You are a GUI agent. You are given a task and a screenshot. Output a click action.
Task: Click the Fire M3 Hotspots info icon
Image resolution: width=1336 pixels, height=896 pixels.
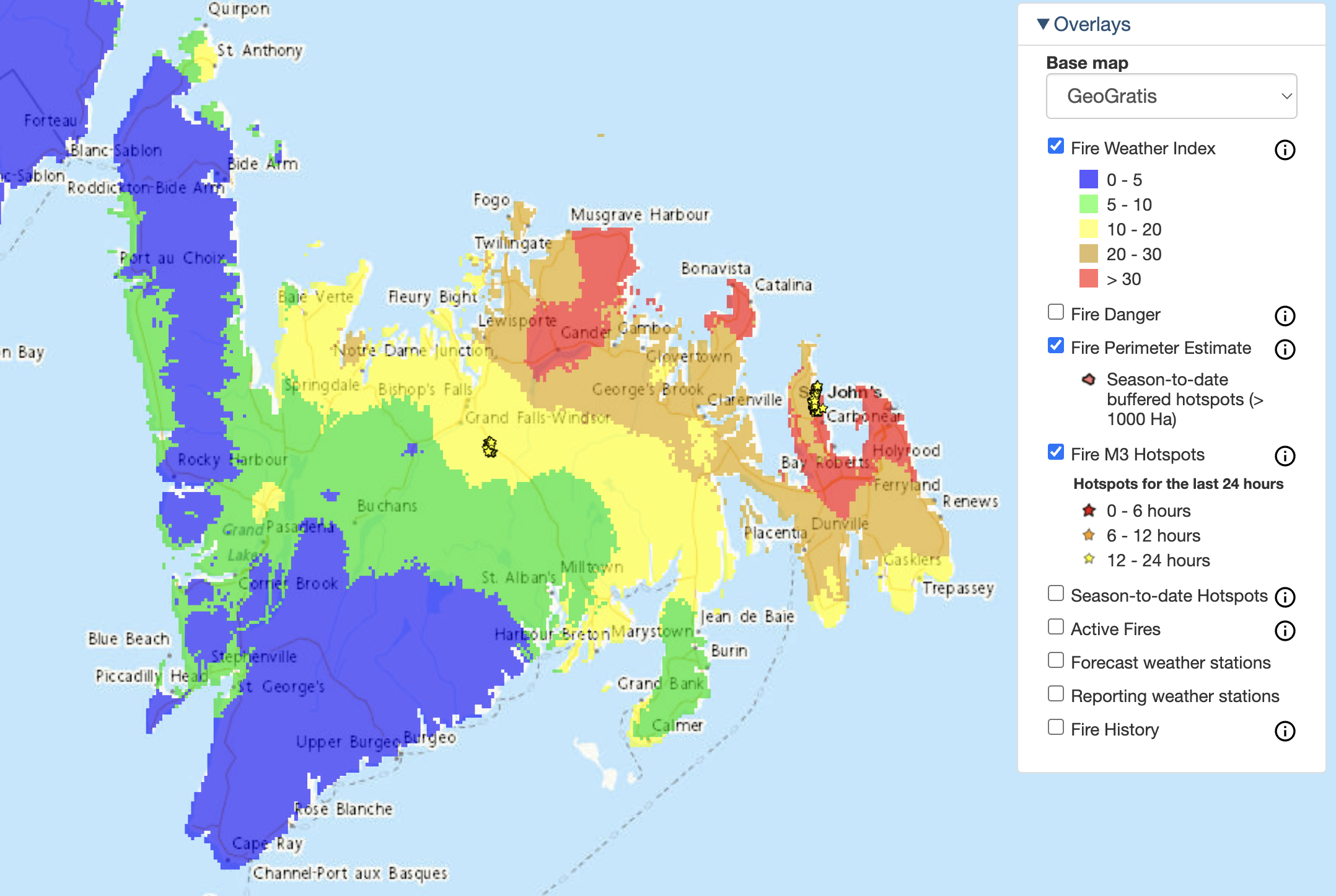point(1285,456)
